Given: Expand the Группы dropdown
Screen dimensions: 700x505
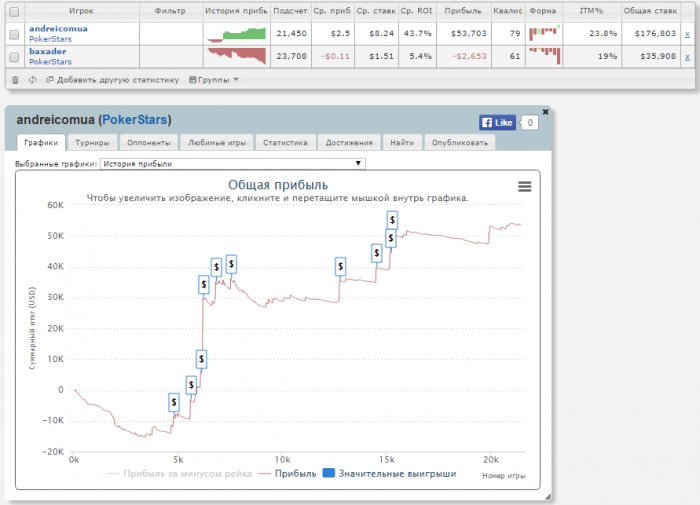Looking at the screenshot, I should (x=214, y=79).
